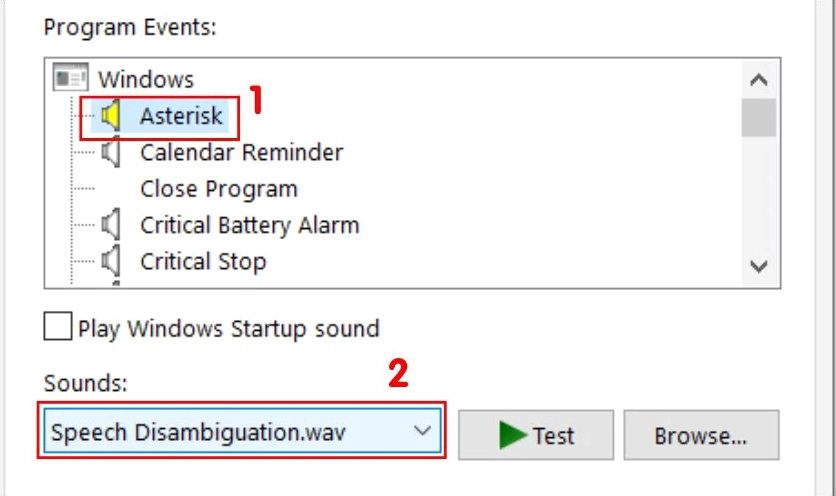The height and width of the screenshot is (496, 836).
Task: Click the speaker icon beside Critical Battery Alarm
Action: pos(112,225)
